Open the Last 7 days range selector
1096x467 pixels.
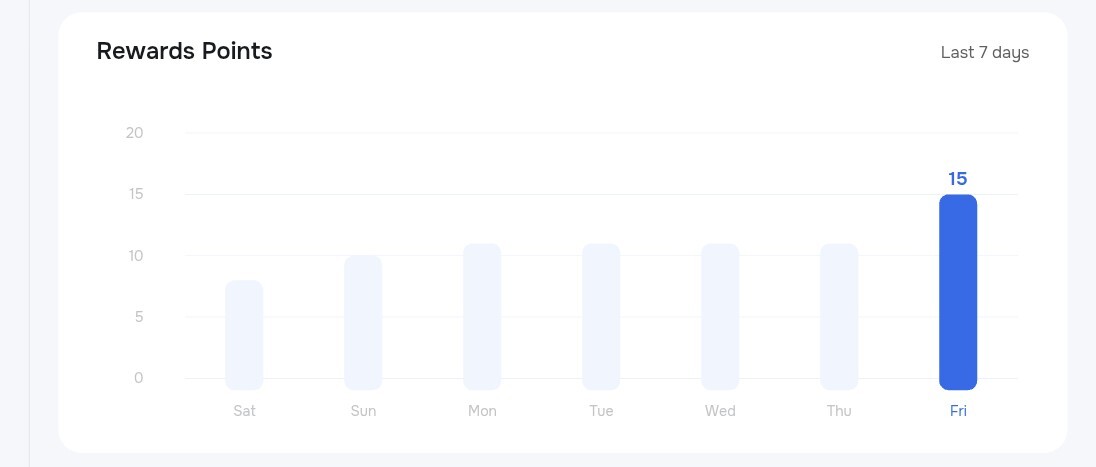(984, 52)
